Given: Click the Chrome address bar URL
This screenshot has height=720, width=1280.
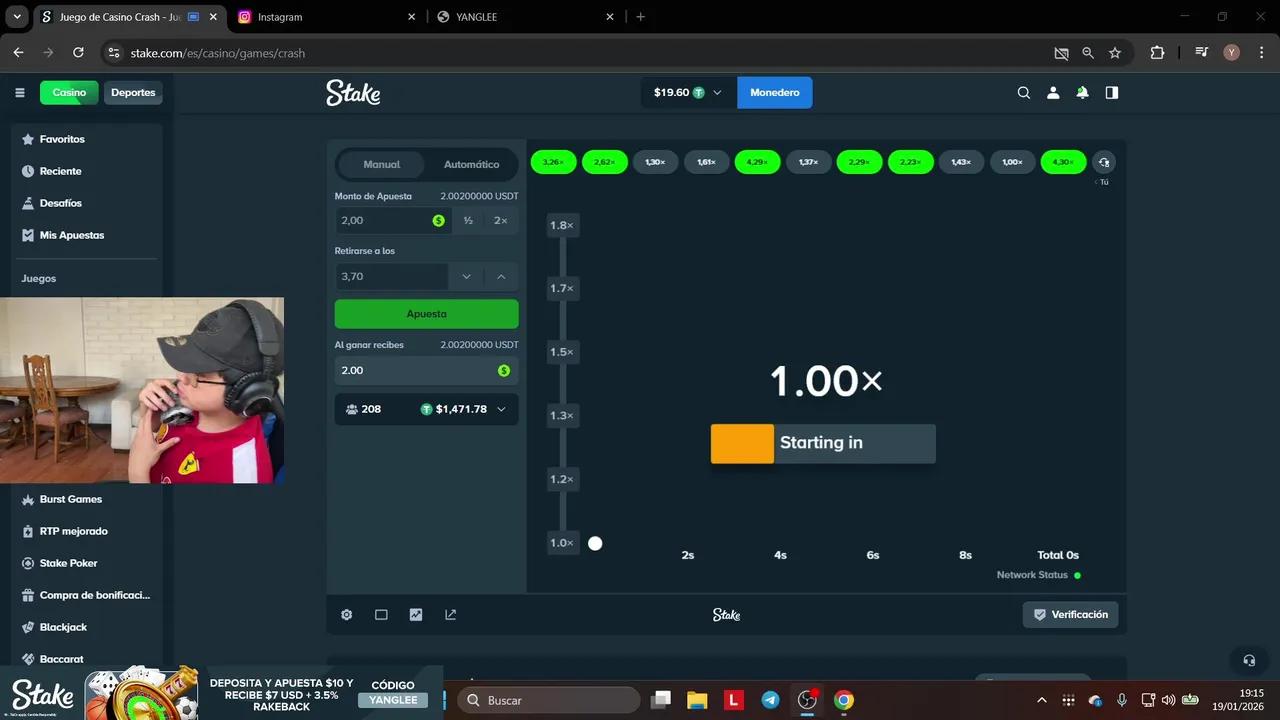Looking at the screenshot, I should tap(218, 53).
